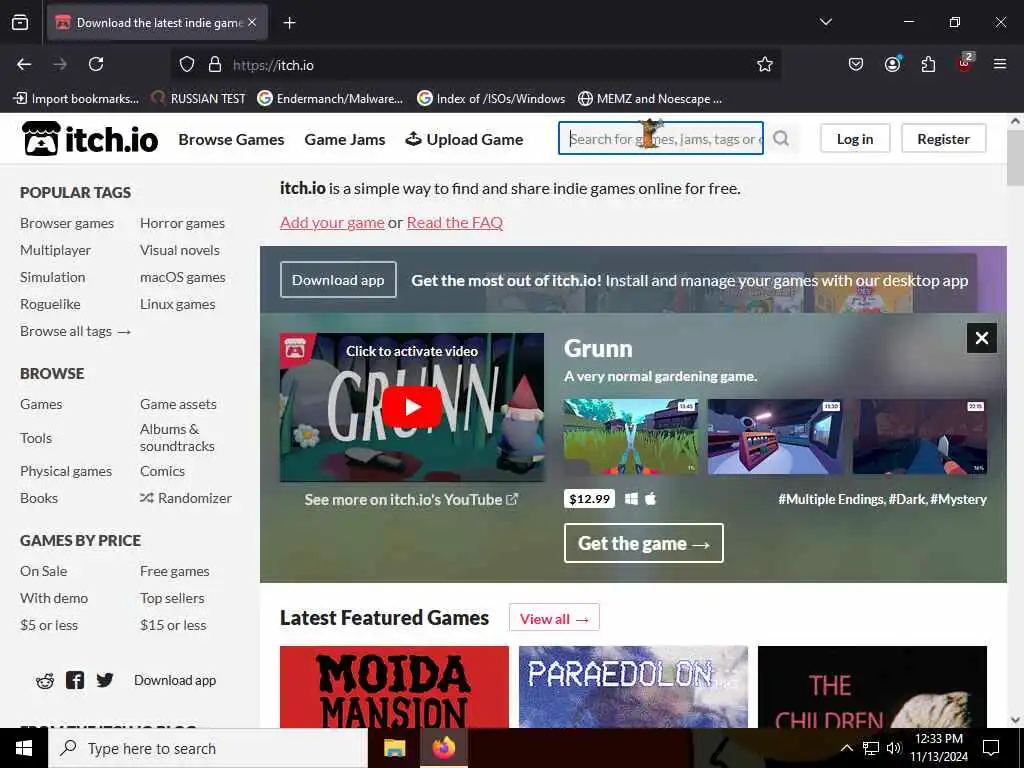Click the Register button
This screenshot has width=1024, height=768.
tap(944, 138)
